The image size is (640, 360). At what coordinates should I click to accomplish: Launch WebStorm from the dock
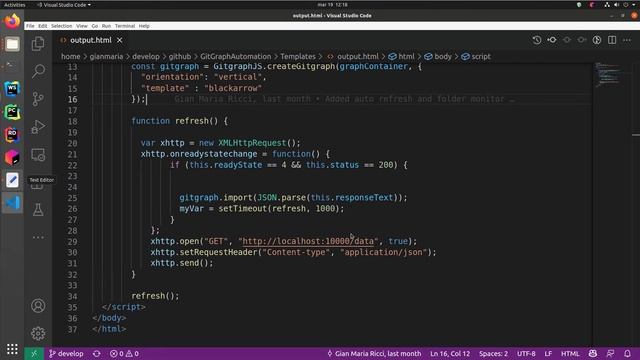[x=12, y=89]
